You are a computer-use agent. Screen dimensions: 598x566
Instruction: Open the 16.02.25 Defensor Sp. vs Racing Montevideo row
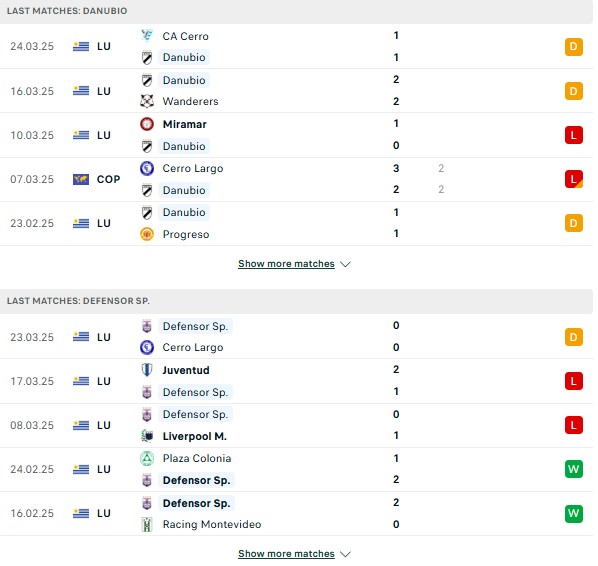pos(296,513)
